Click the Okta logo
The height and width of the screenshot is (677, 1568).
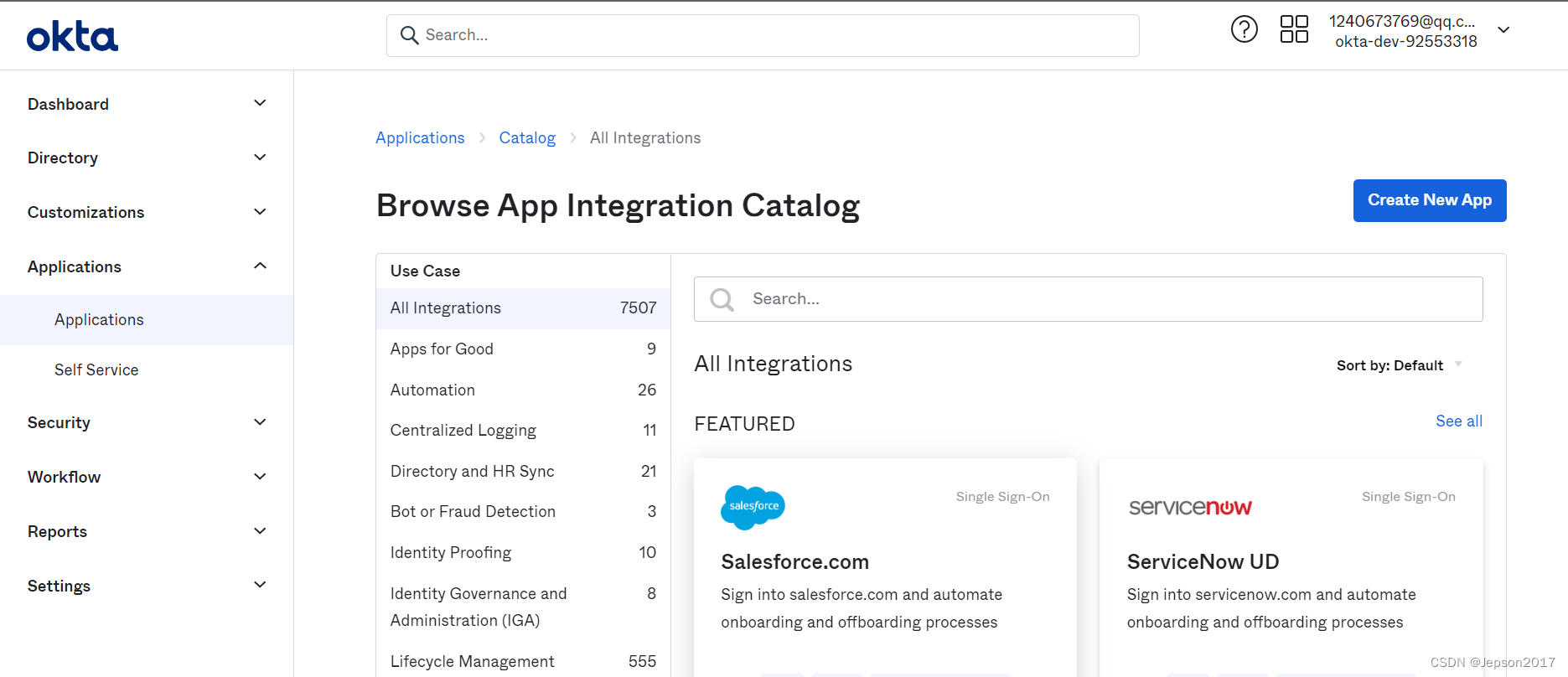point(72,37)
